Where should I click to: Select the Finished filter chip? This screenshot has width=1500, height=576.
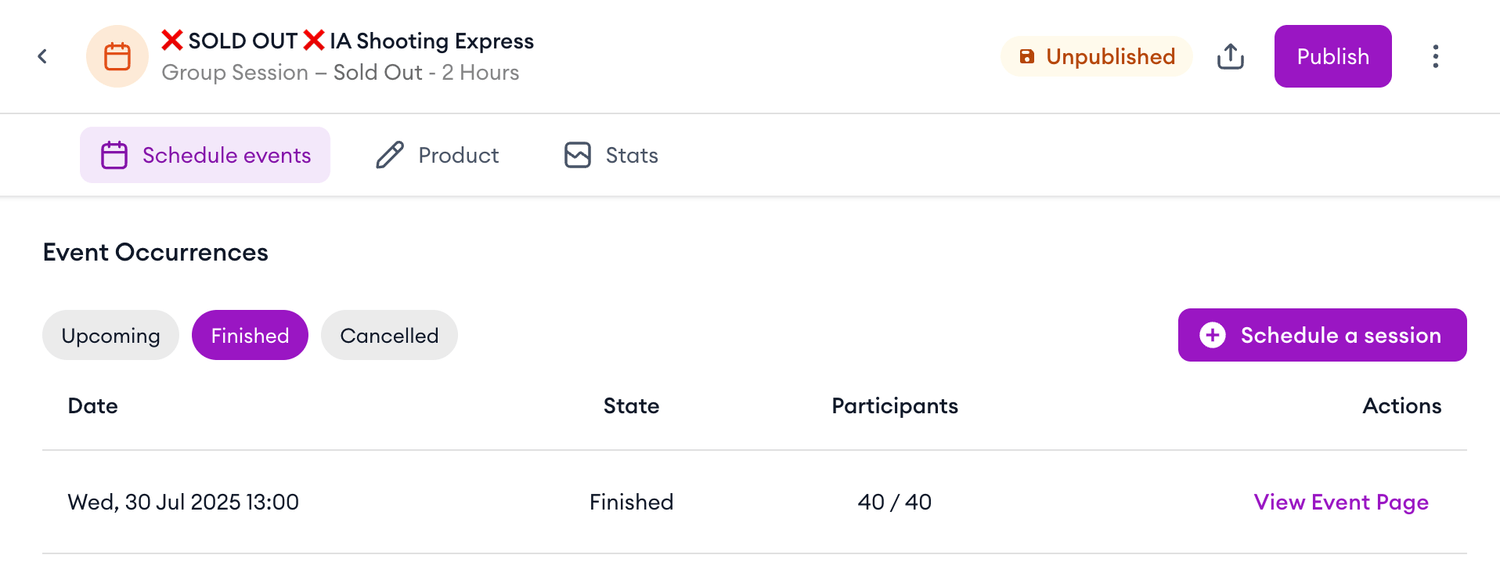pyautogui.click(x=250, y=335)
